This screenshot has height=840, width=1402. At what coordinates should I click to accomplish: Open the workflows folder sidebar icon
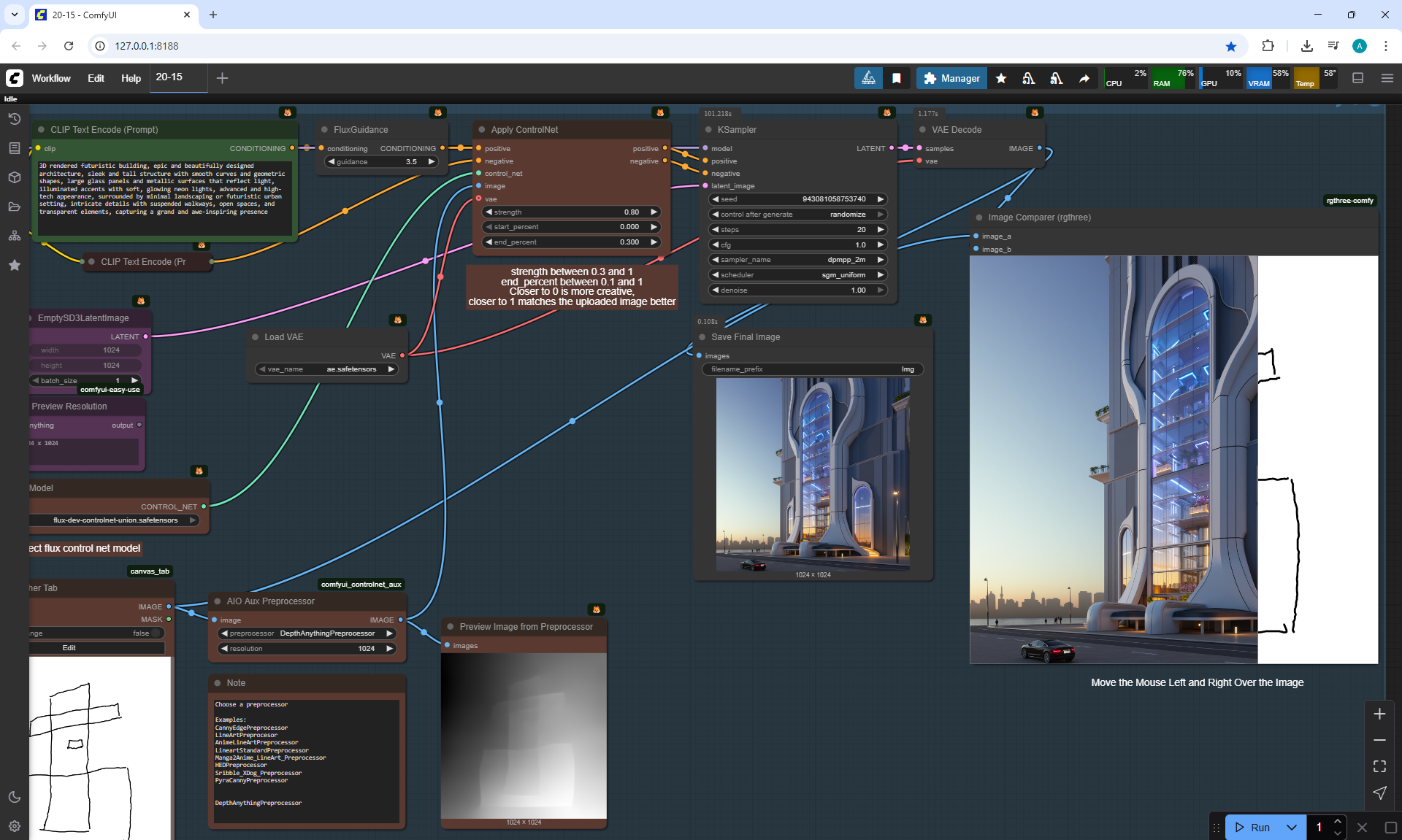point(14,207)
